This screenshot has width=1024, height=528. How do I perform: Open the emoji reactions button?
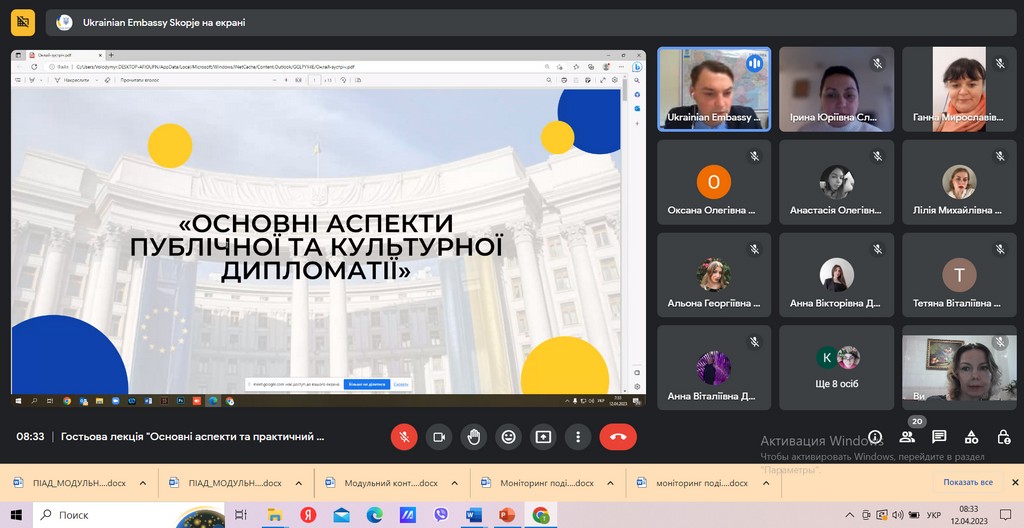[508, 437]
